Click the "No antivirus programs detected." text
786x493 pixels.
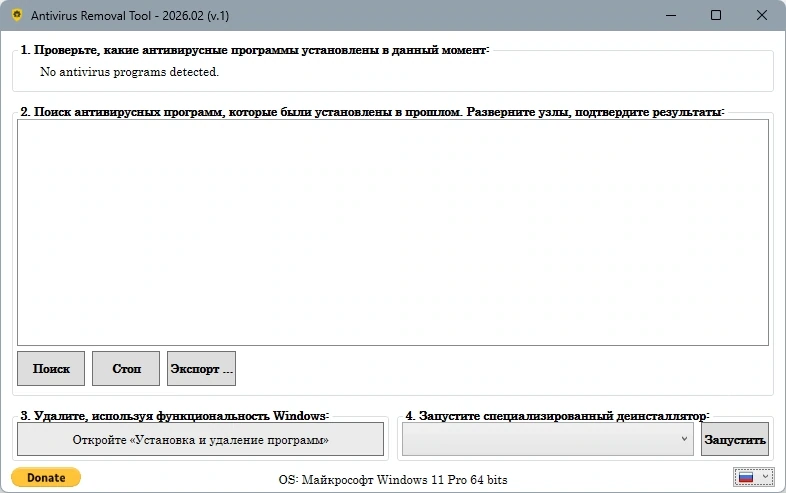(129, 72)
